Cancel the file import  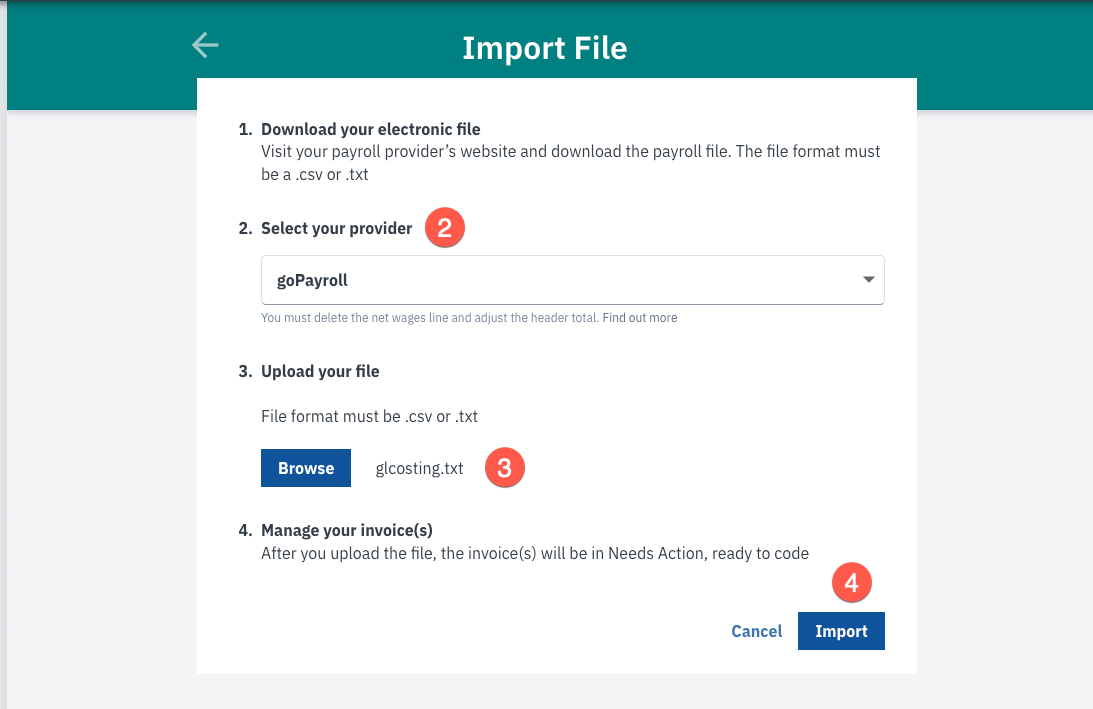(756, 631)
